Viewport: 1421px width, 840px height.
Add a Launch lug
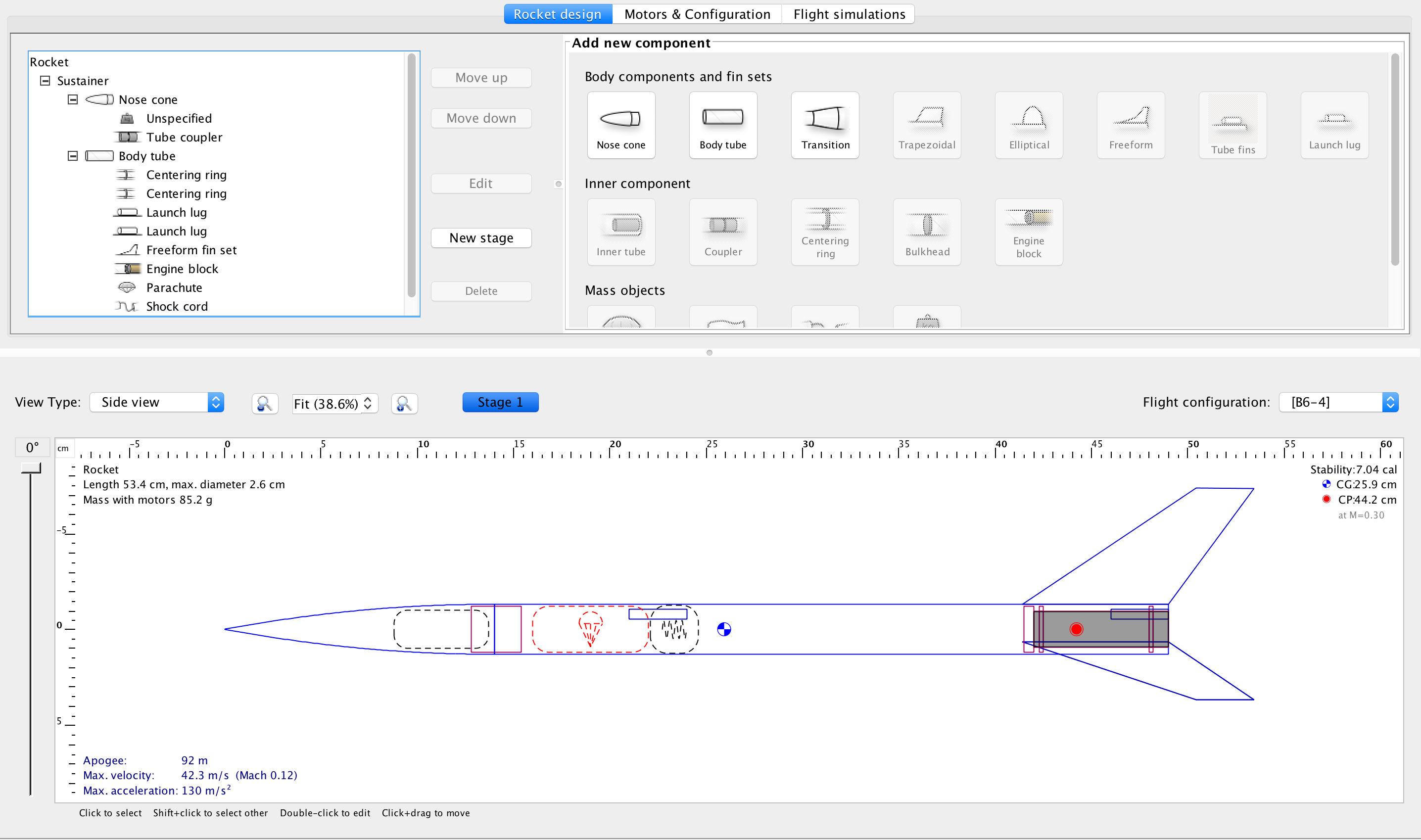[x=1334, y=125]
